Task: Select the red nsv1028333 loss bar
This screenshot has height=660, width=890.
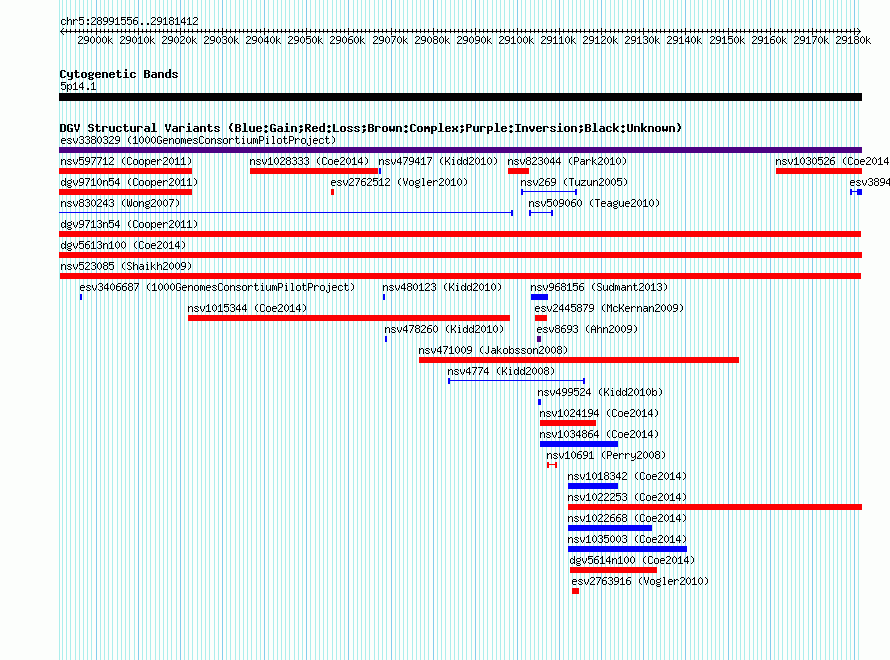Action: 314,171
